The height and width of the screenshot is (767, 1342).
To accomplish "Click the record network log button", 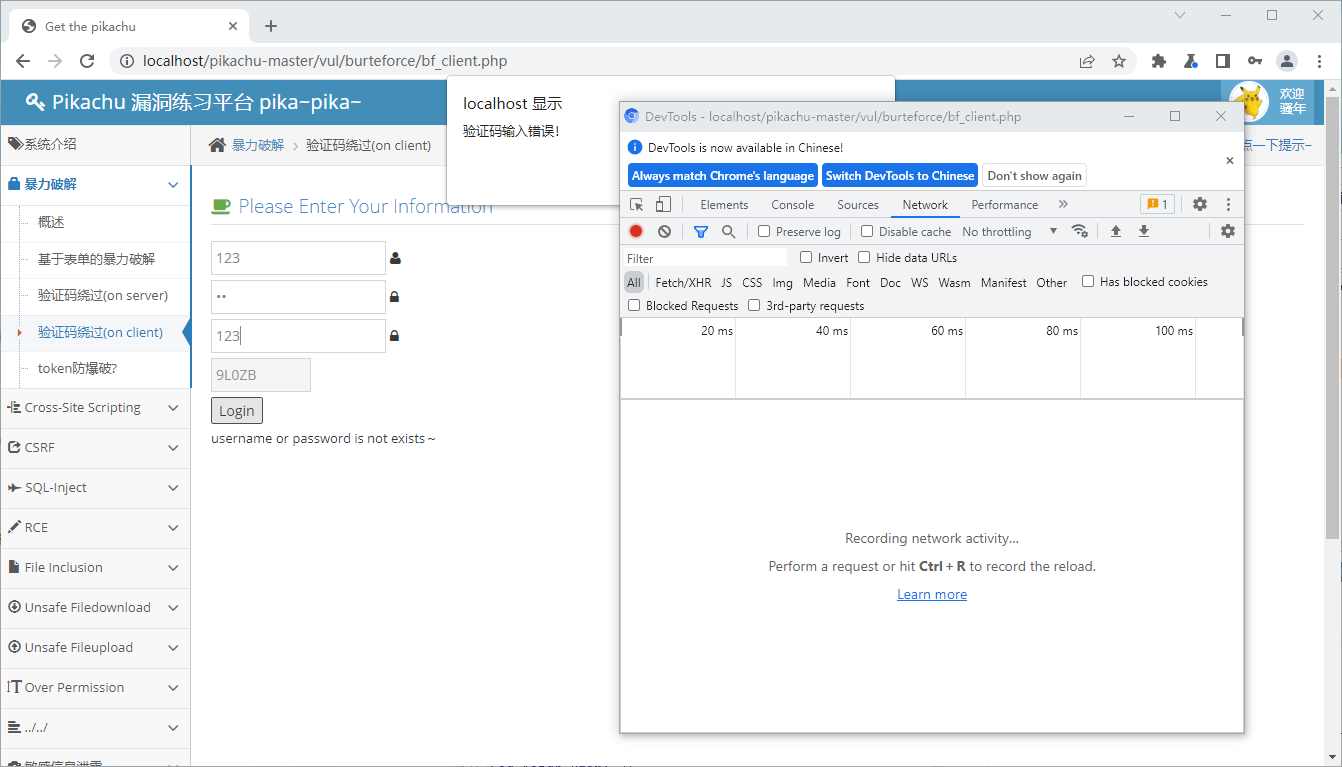I will [x=636, y=231].
